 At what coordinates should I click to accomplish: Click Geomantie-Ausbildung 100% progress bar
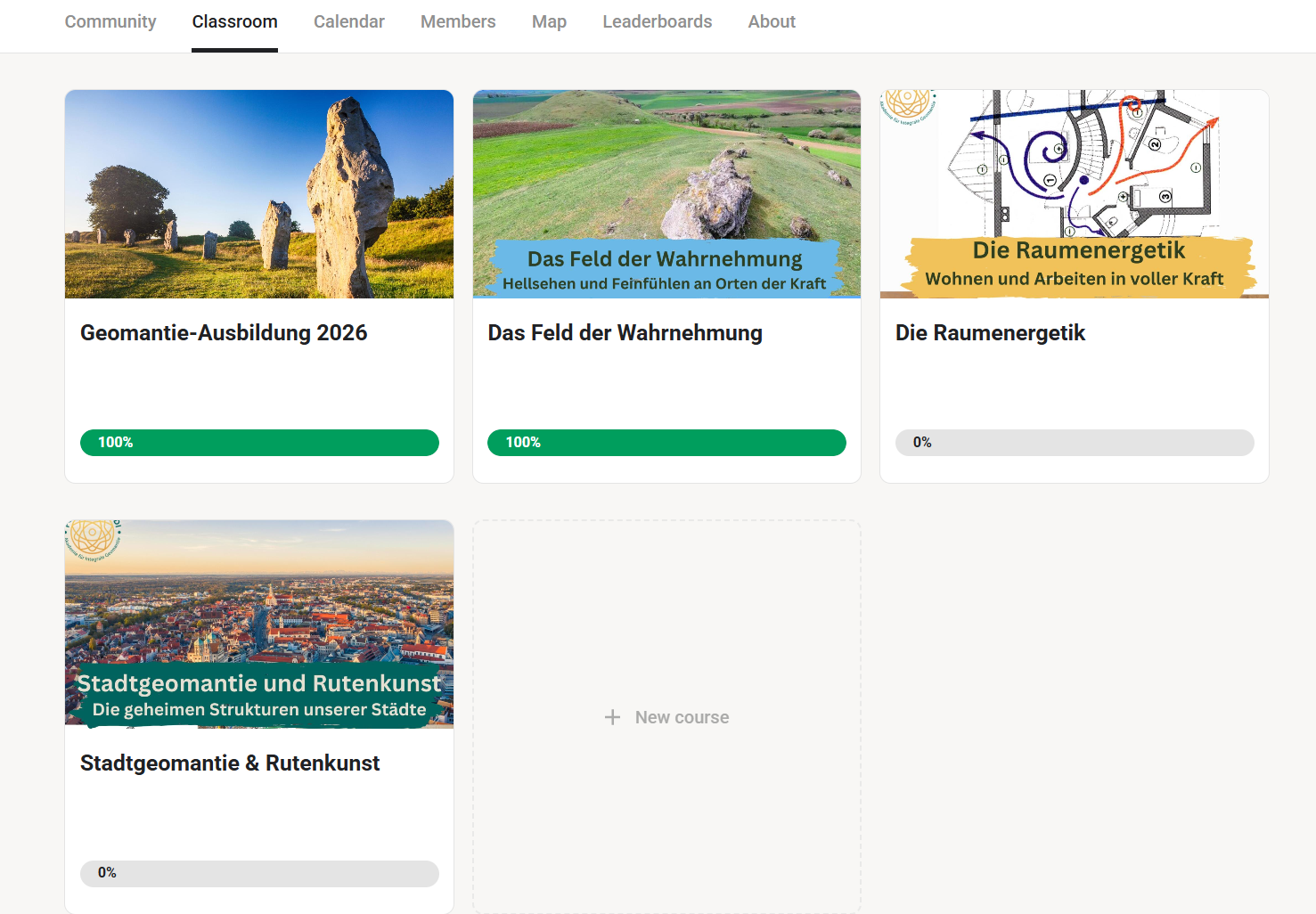coord(259,443)
